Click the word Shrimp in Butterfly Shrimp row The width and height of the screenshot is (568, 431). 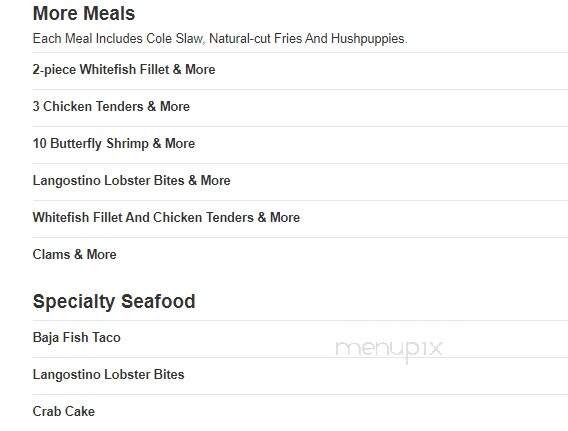tap(127, 144)
